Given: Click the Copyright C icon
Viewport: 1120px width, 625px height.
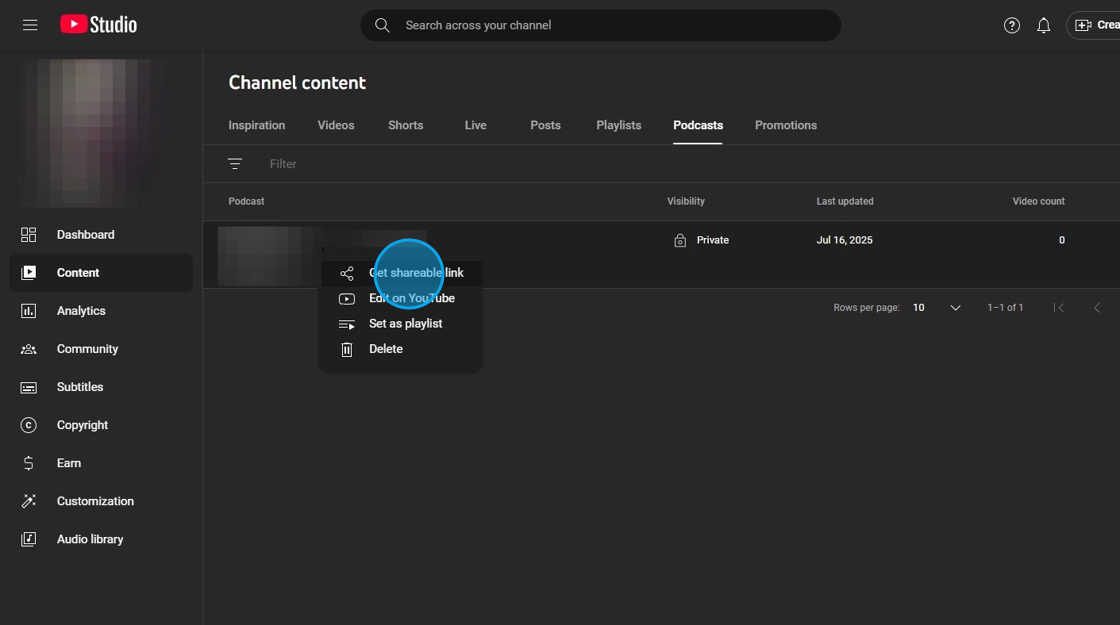Looking at the screenshot, I should pos(29,425).
